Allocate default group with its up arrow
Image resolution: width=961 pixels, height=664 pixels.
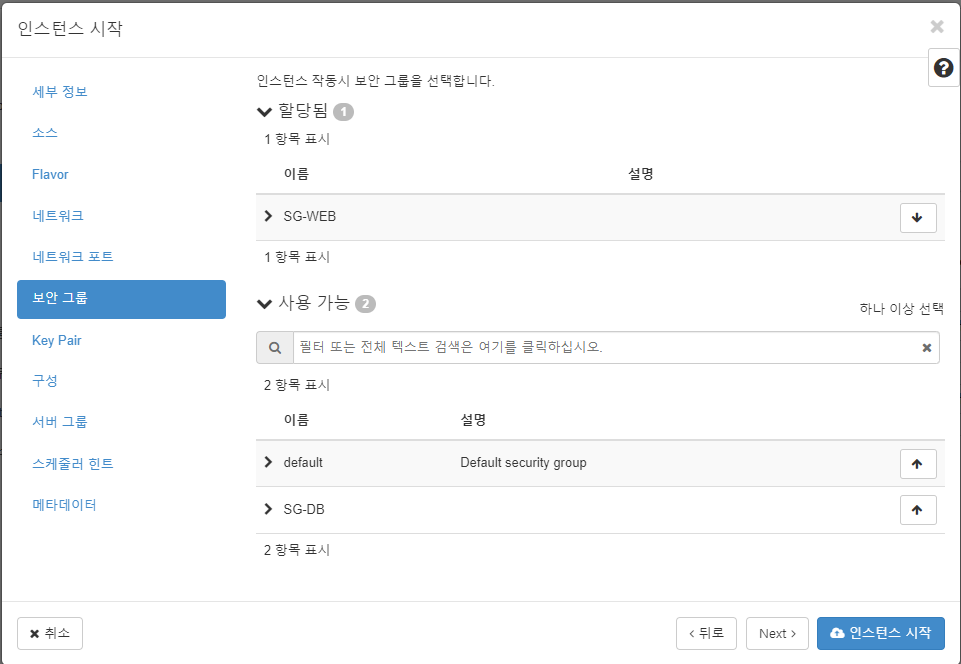917,464
